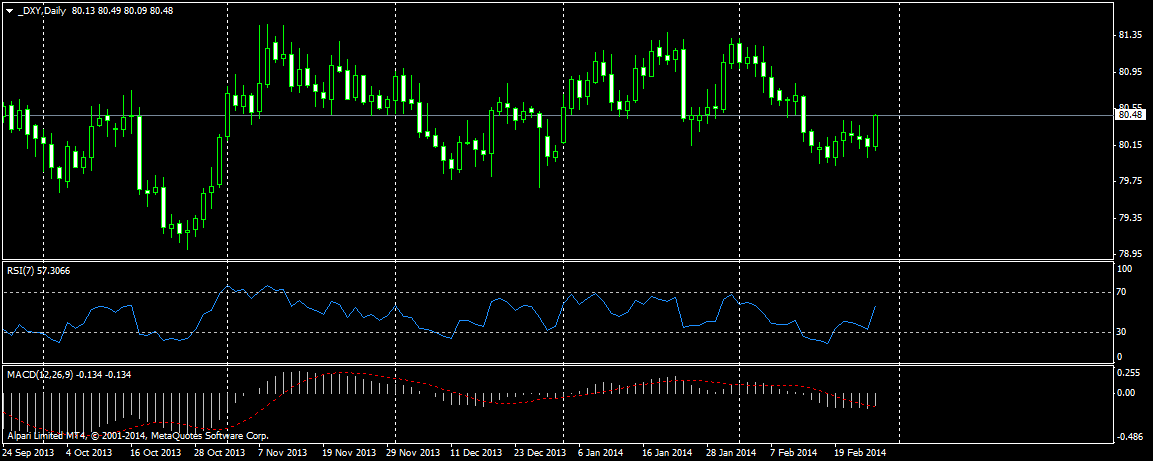Click the 16 Oct 2013 date label
The height and width of the screenshot is (461, 1153).
coord(154,453)
